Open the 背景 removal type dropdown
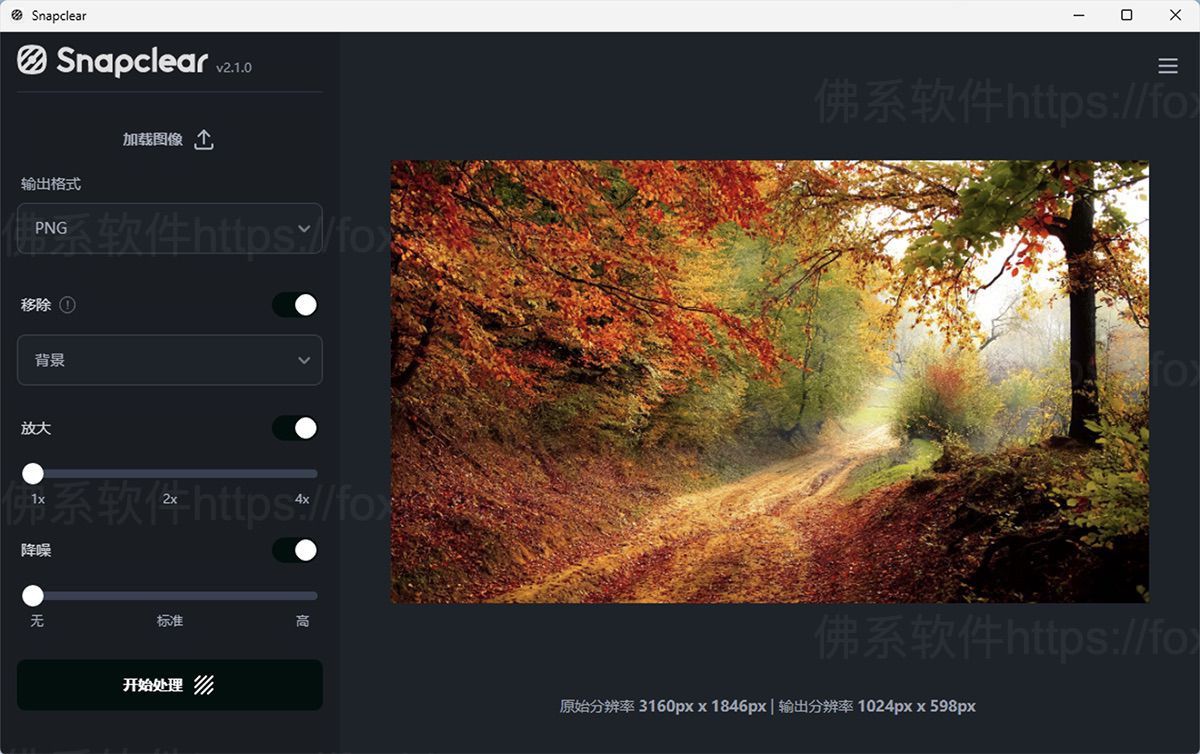The height and width of the screenshot is (754, 1200). coord(168,360)
